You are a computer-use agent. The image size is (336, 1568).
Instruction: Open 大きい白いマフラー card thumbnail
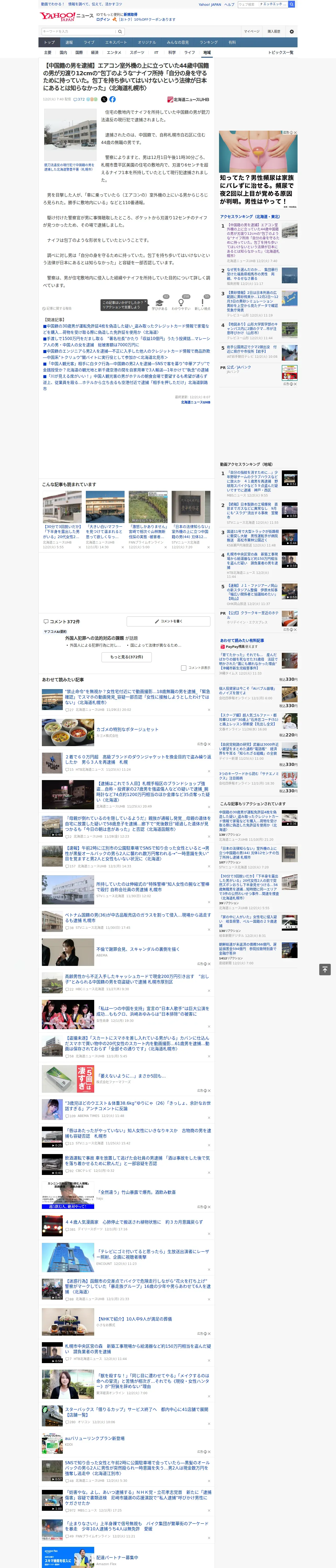pyautogui.click(x=105, y=507)
